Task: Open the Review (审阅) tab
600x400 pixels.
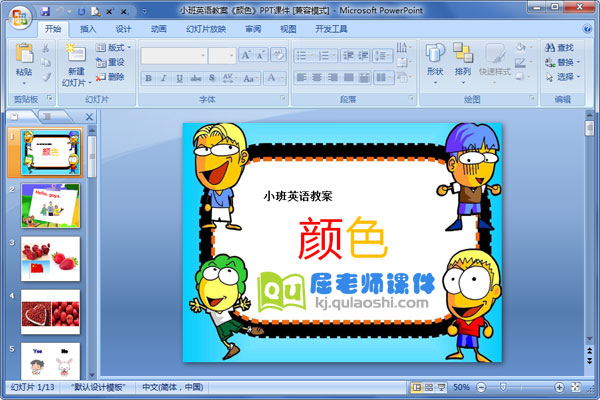Action: coord(253,29)
